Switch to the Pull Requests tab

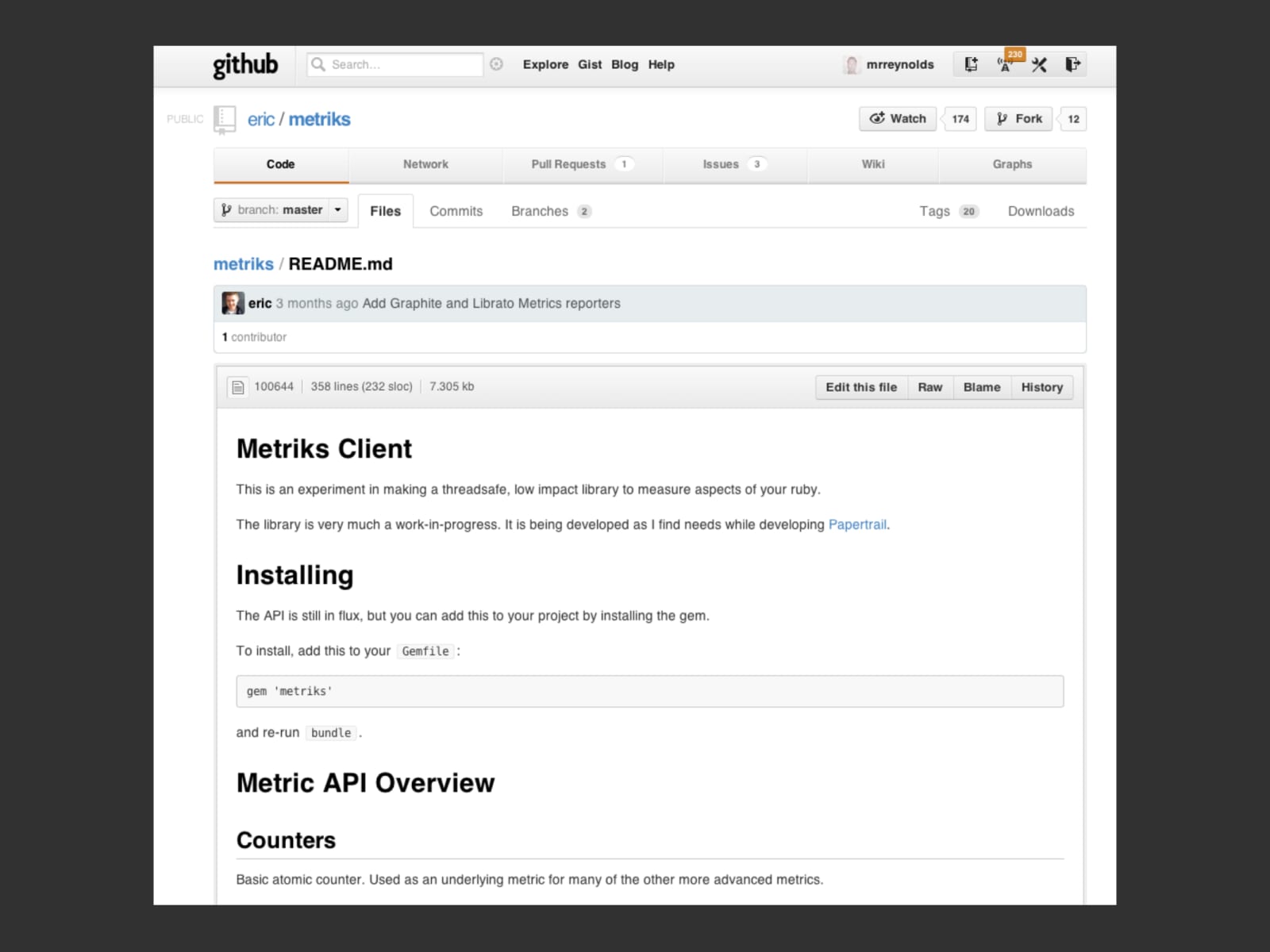point(582,164)
